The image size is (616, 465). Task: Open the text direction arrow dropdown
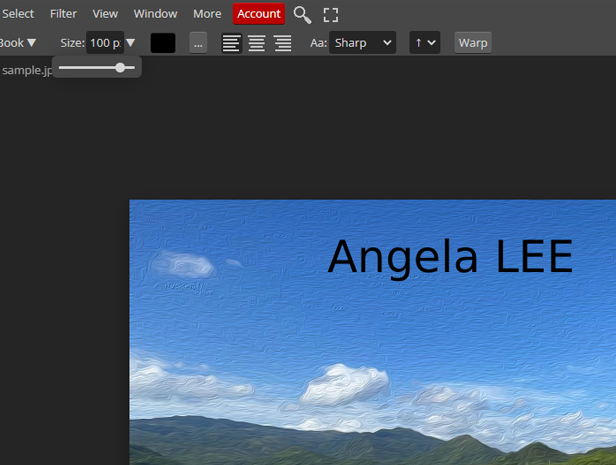(x=424, y=43)
